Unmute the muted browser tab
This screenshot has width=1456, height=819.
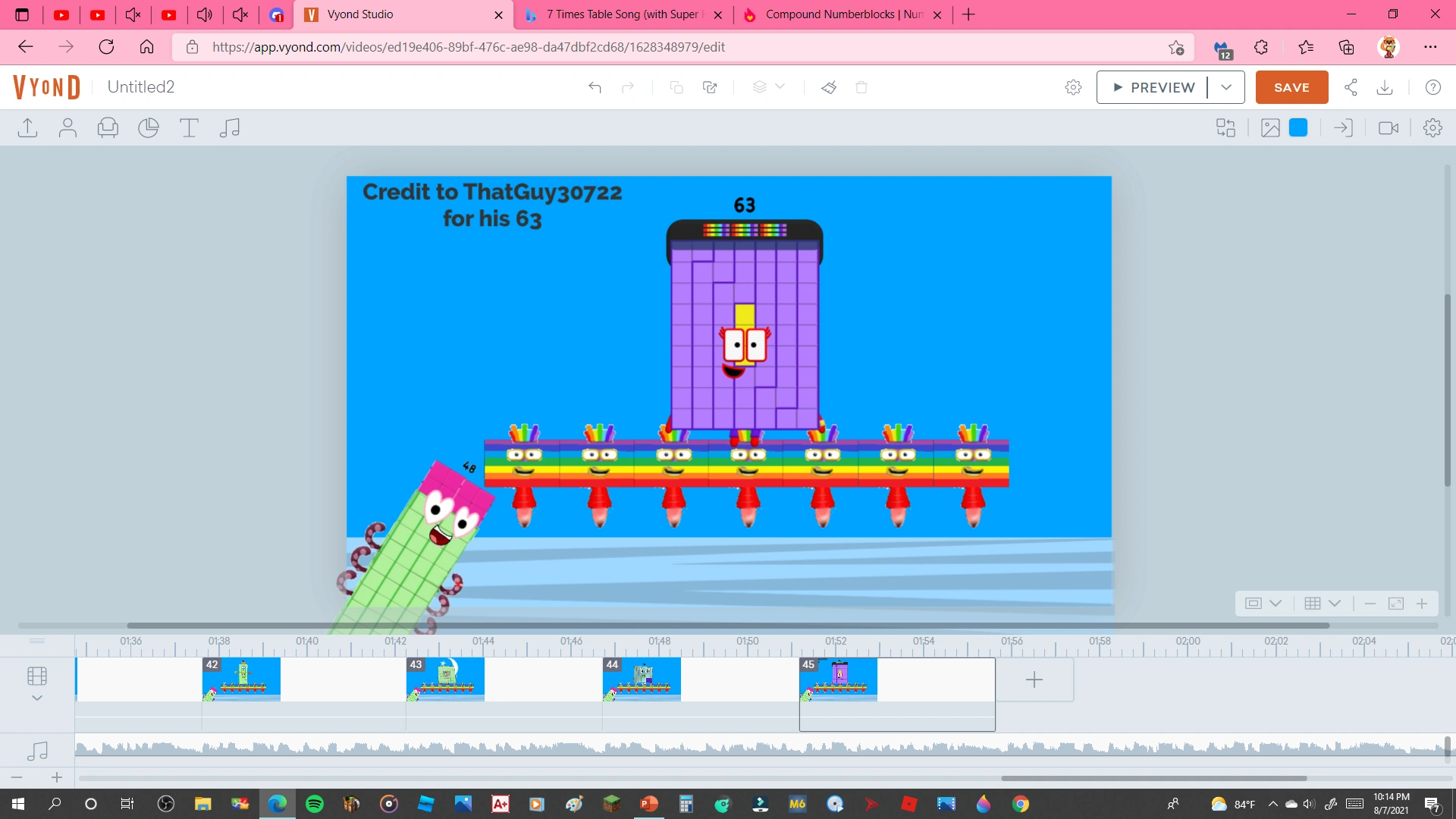click(133, 14)
